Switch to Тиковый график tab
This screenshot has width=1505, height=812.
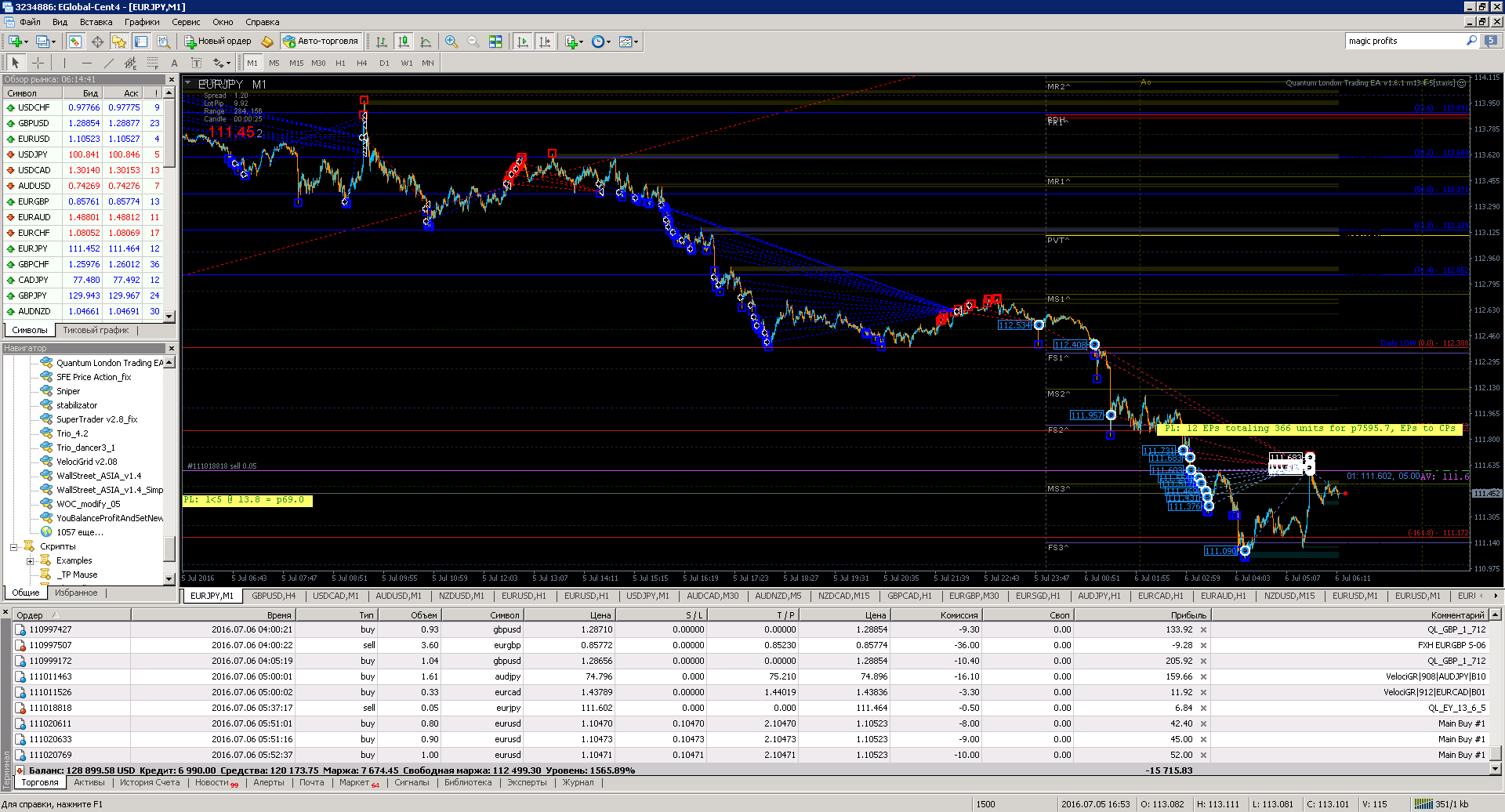(x=96, y=330)
